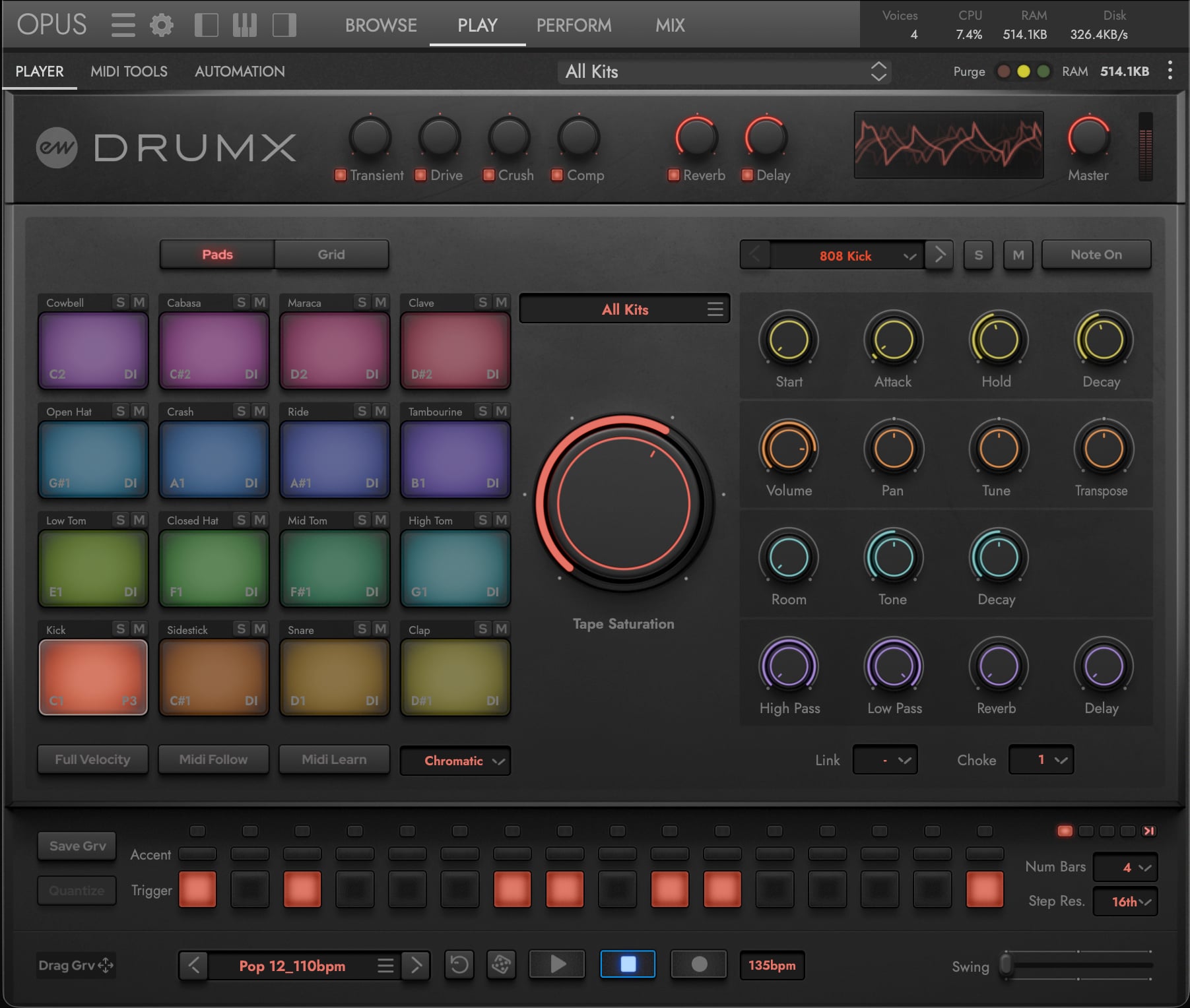Click the Tape Saturation knob

click(624, 503)
